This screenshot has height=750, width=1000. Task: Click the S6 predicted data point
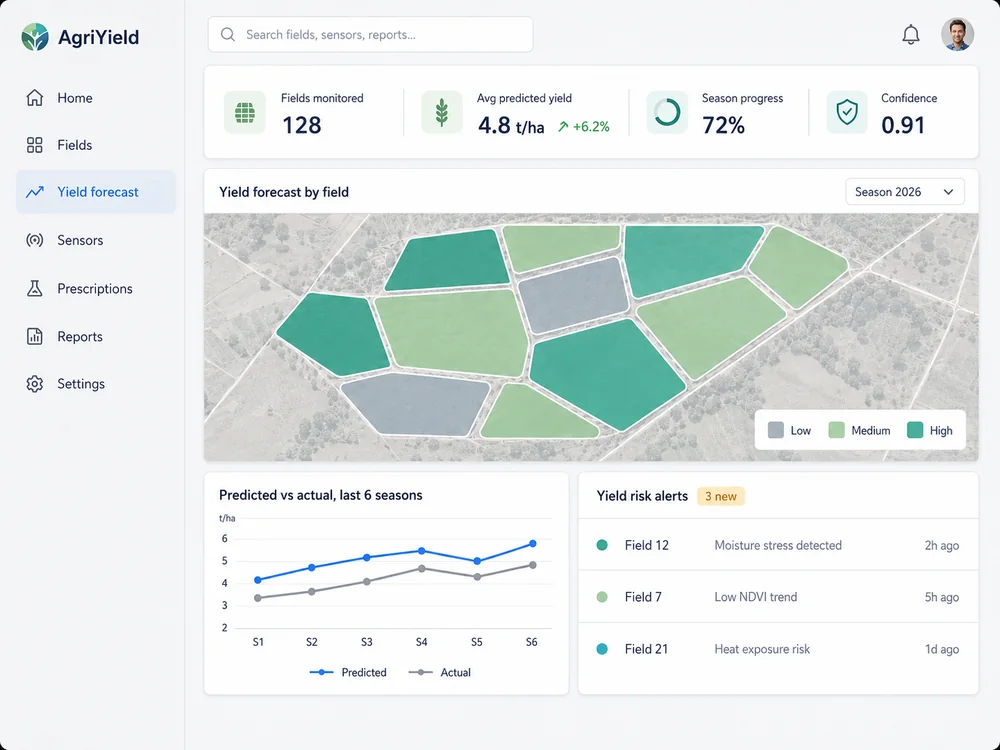coord(533,544)
